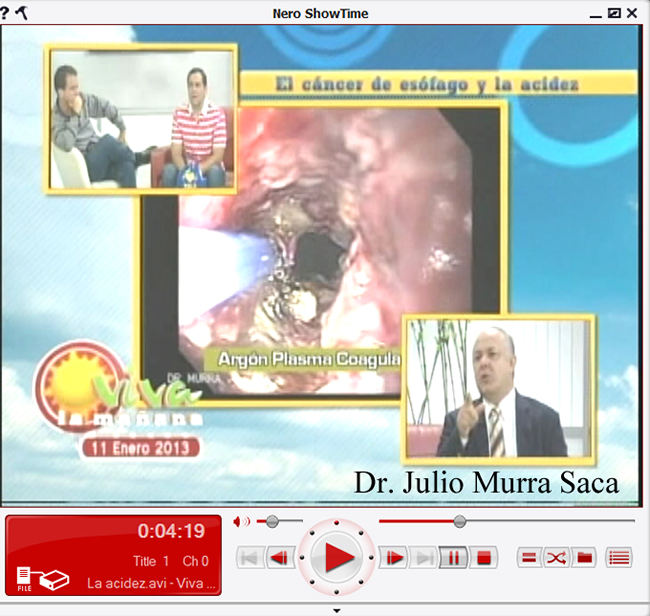650x616 pixels.
Task: Click the 0:04:19 elapsed time display
Action: click(x=171, y=532)
